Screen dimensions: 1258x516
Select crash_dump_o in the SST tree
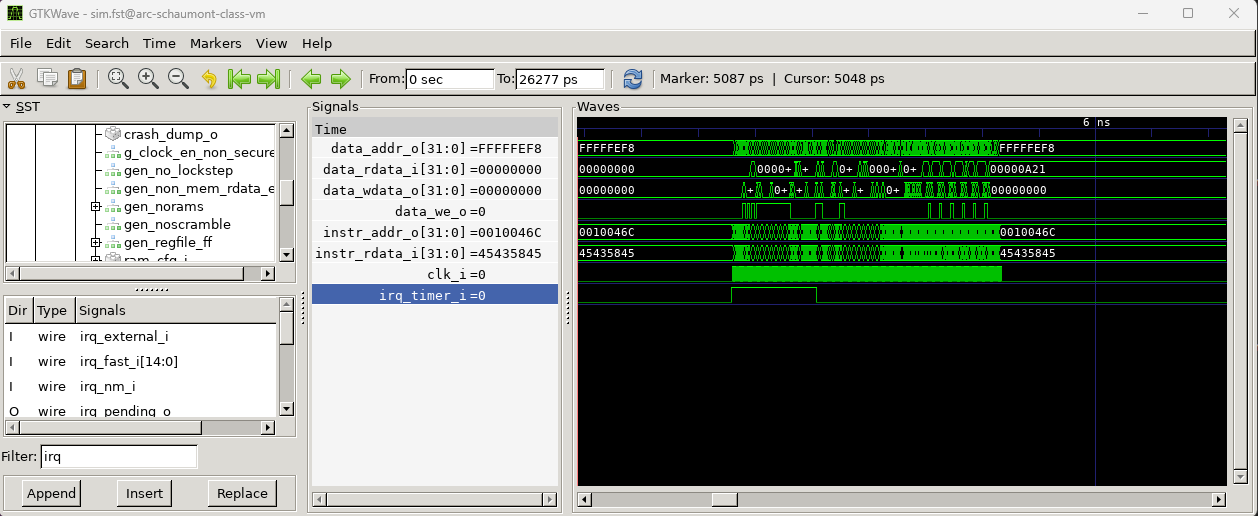click(x=170, y=134)
